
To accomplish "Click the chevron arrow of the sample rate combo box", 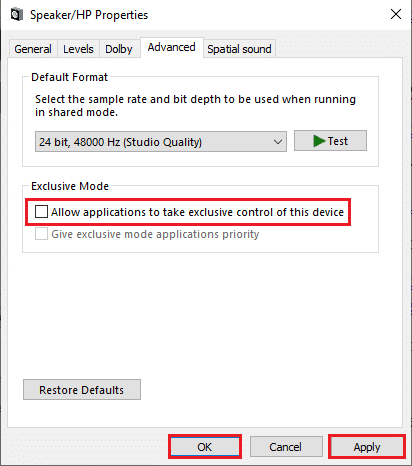I will tap(278, 142).
